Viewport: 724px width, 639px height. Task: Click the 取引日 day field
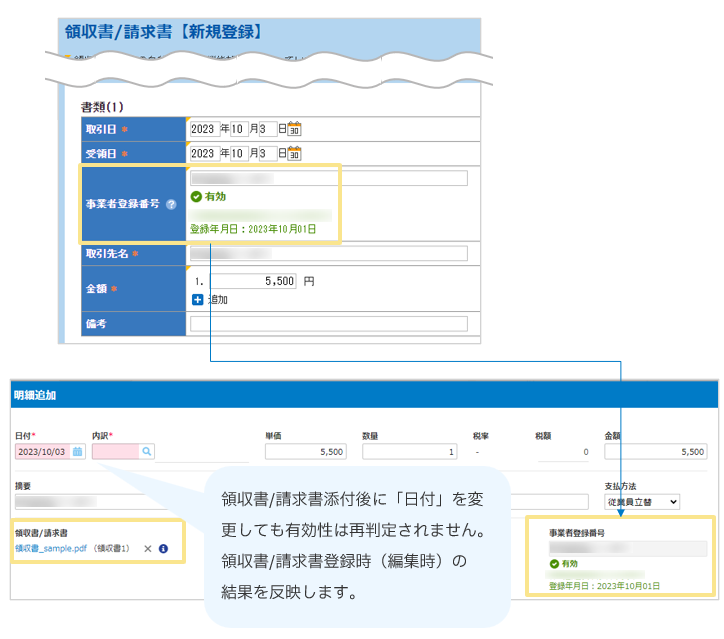click(267, 129)
